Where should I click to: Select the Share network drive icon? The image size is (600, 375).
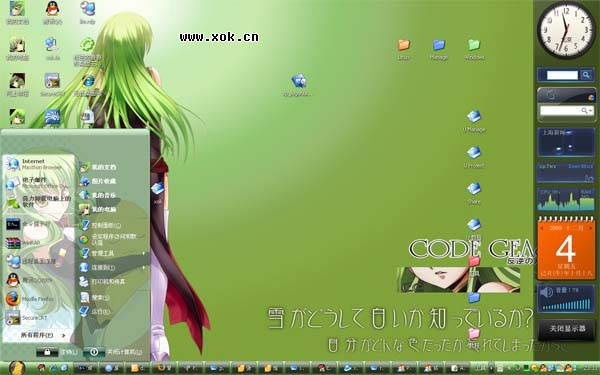click(474, 188)
